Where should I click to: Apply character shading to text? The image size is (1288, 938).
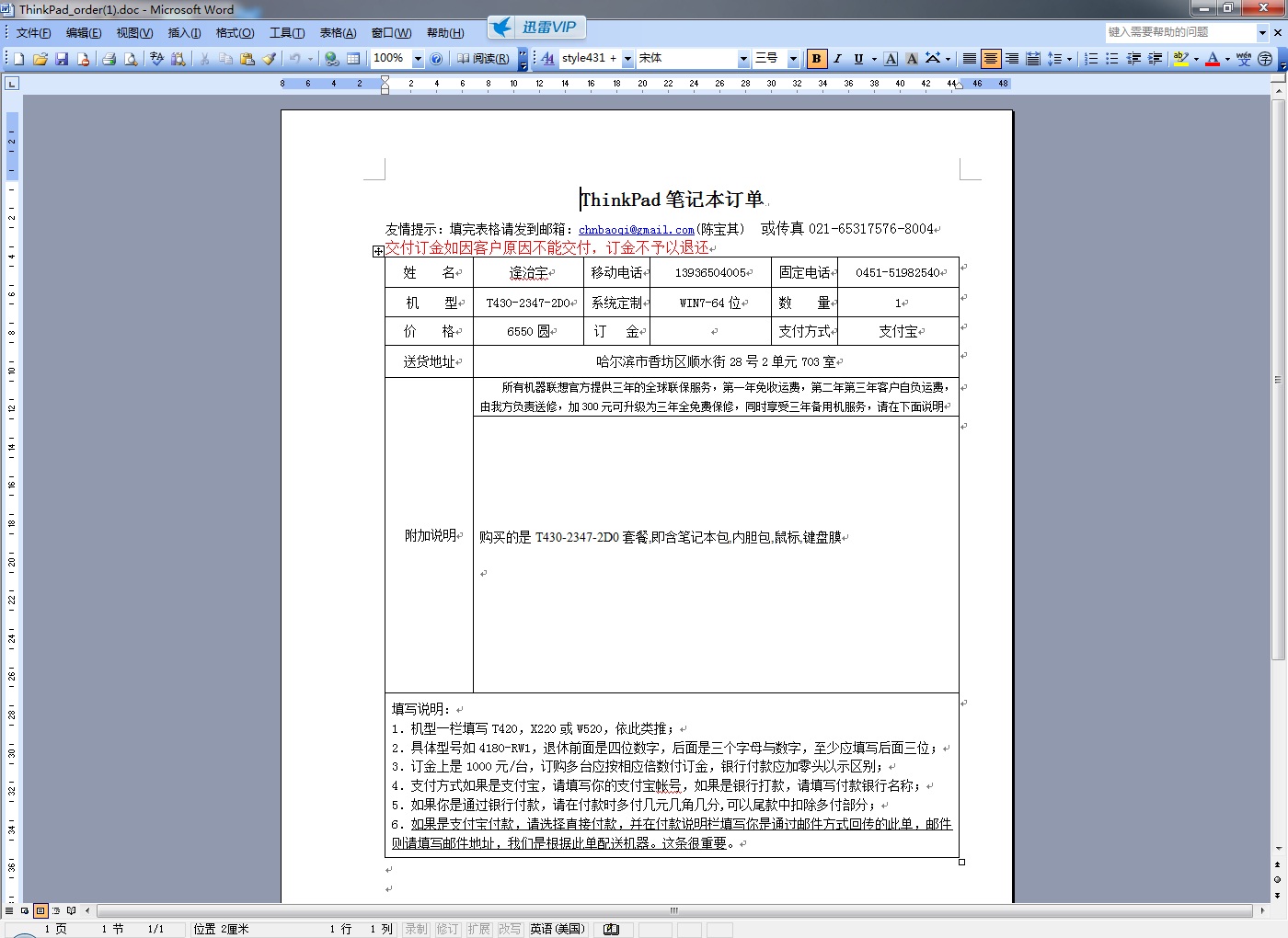click(x=912, y=59)
